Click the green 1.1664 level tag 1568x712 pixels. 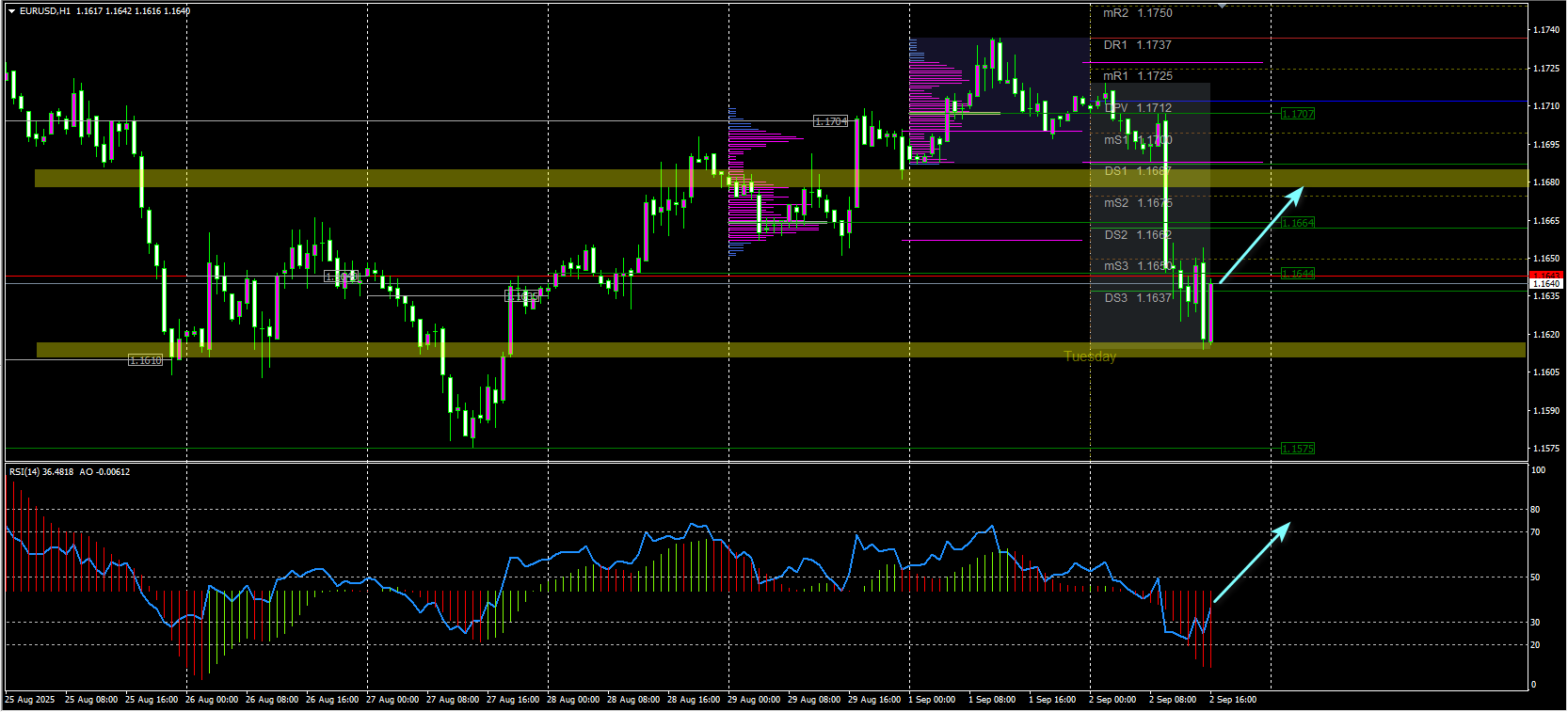pyautogui.click(x=1298, y=223)
